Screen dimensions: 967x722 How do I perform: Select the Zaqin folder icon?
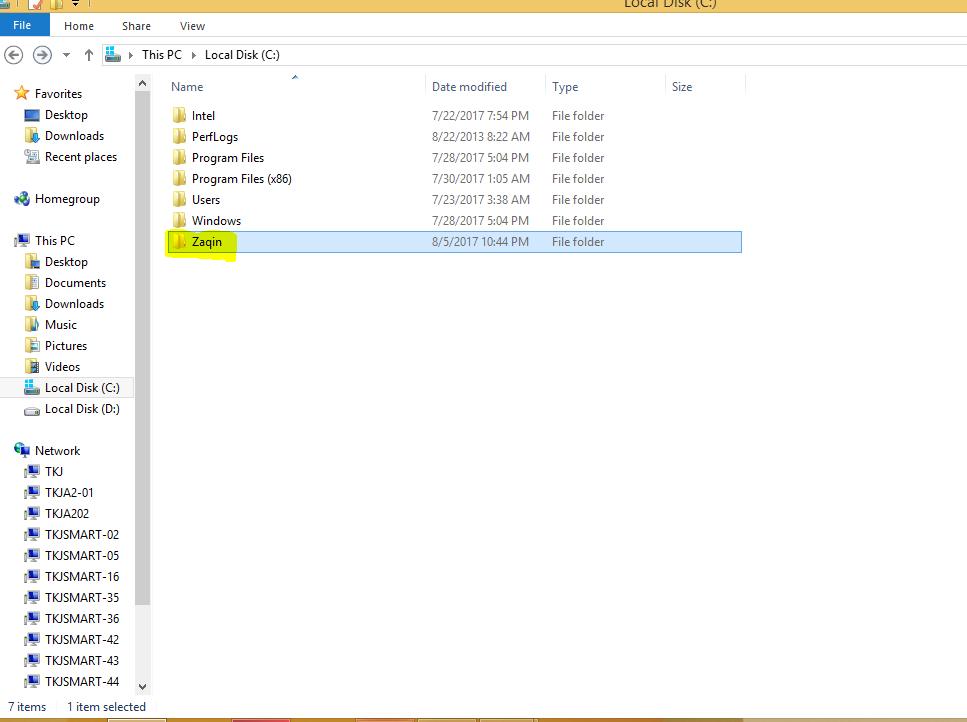[x=179, y=241]
